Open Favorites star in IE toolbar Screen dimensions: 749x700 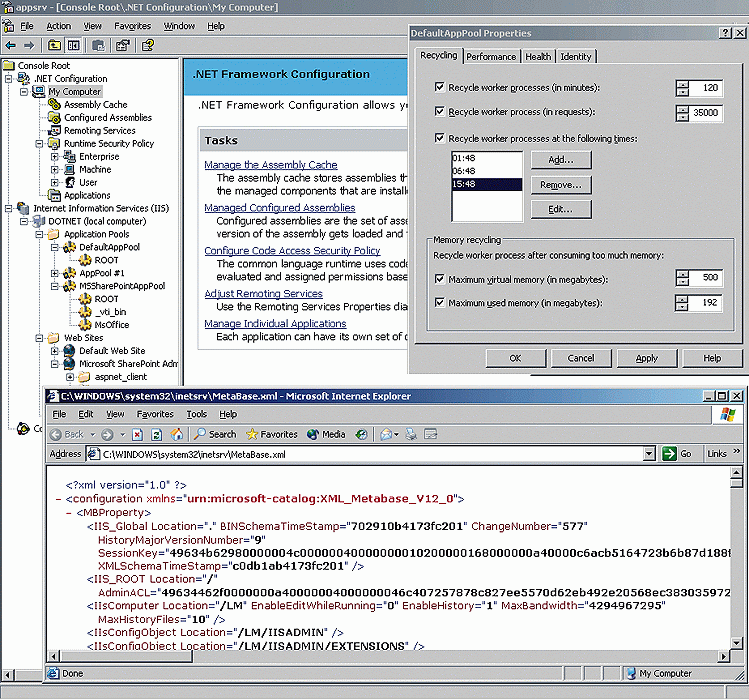click(252, 434)
